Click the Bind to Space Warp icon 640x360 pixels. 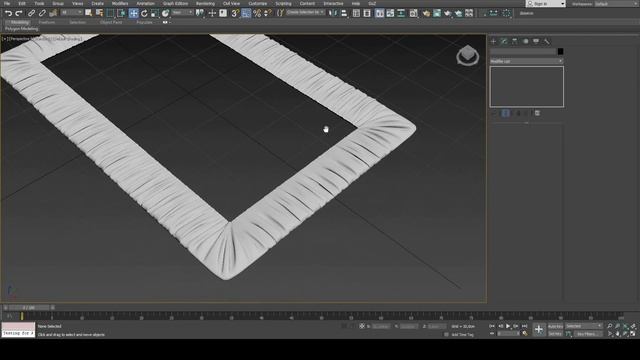(x=53, y=13)
